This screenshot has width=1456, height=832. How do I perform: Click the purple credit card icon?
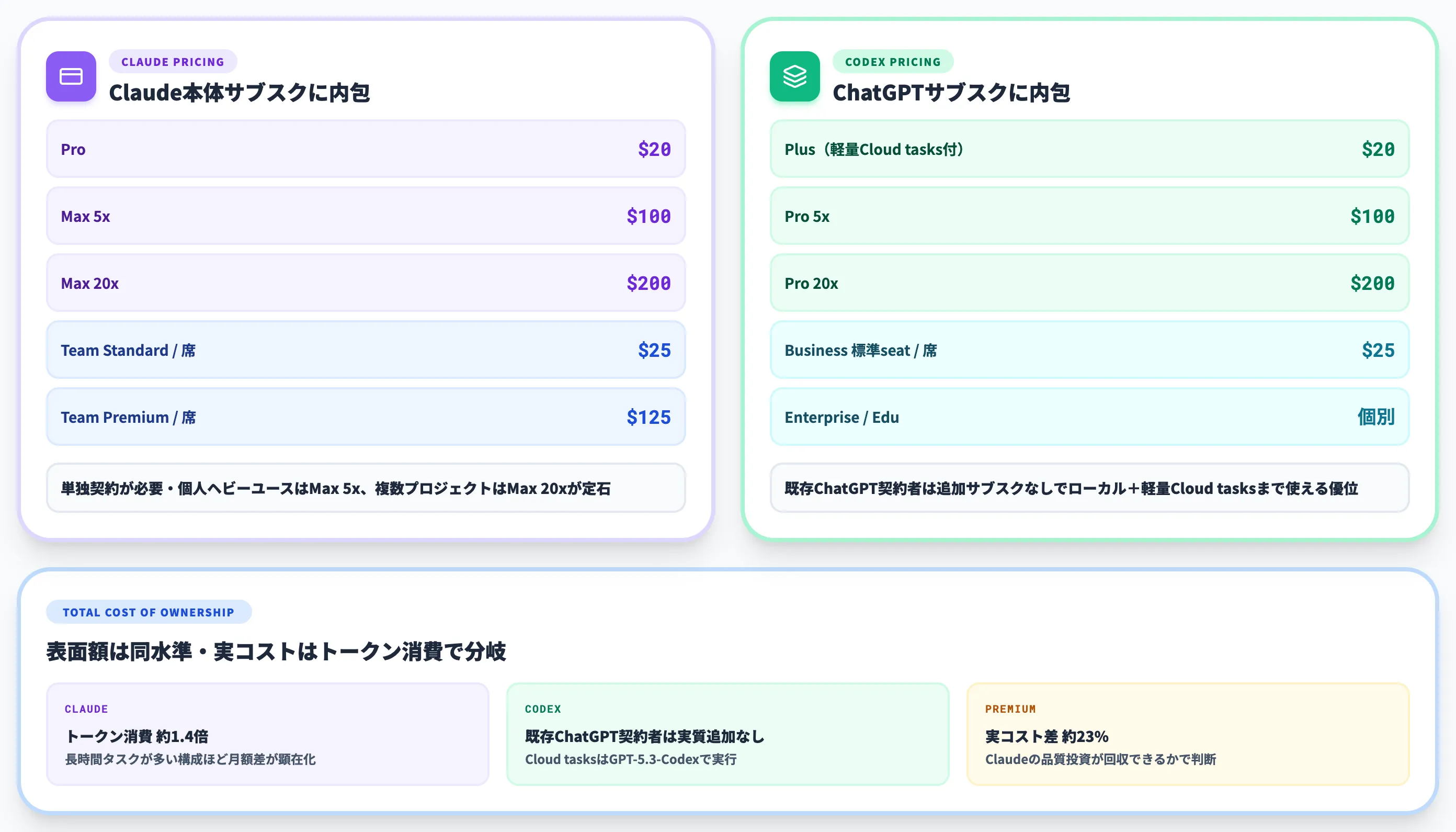tap(71, 76)
